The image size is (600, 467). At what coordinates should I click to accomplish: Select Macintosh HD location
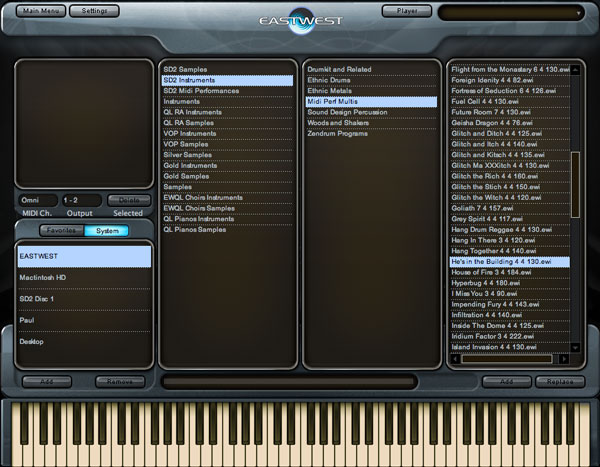coord(84,278)
